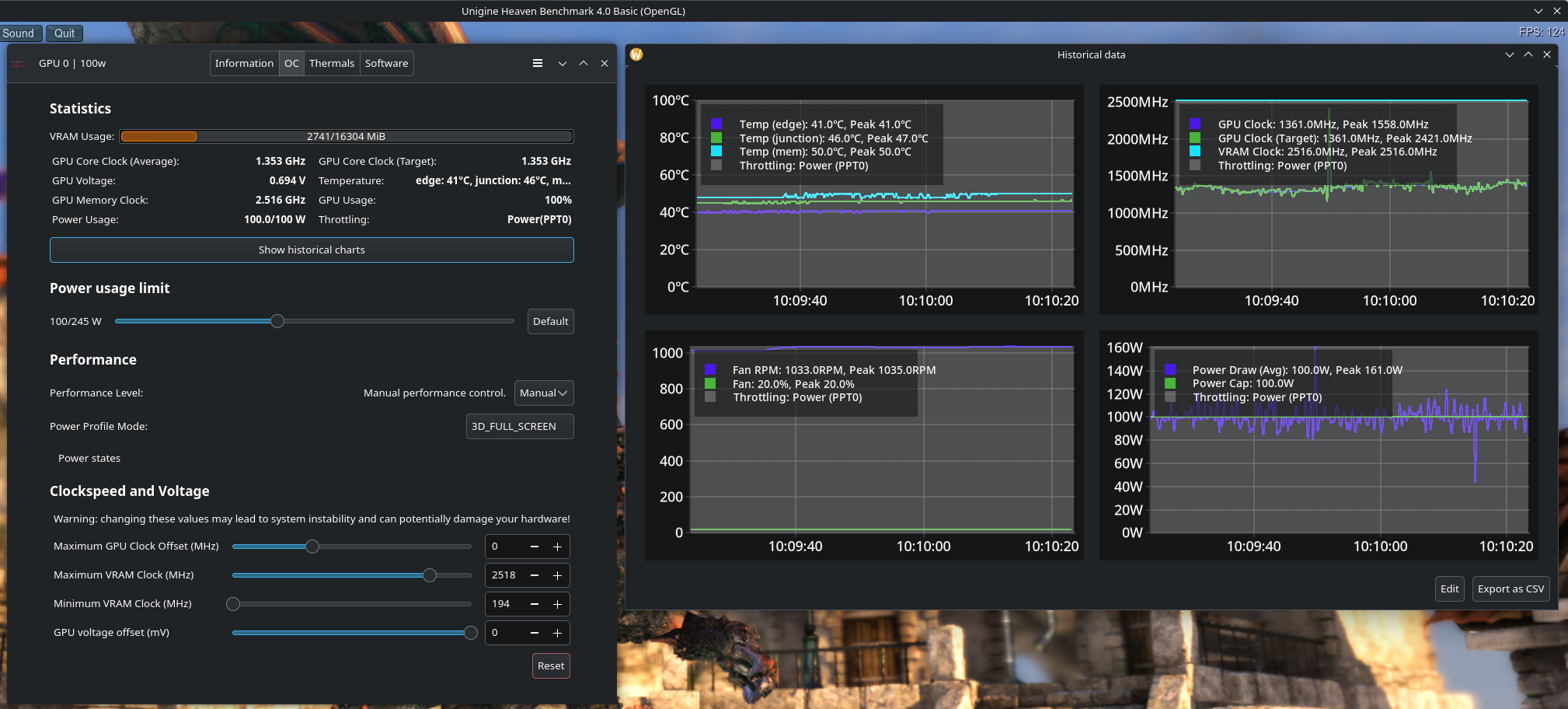Image resolution: width=1568 pixels, height=709 pixels.
Task: Adjust the power usage limit slider handle
Action: [277, 321]
